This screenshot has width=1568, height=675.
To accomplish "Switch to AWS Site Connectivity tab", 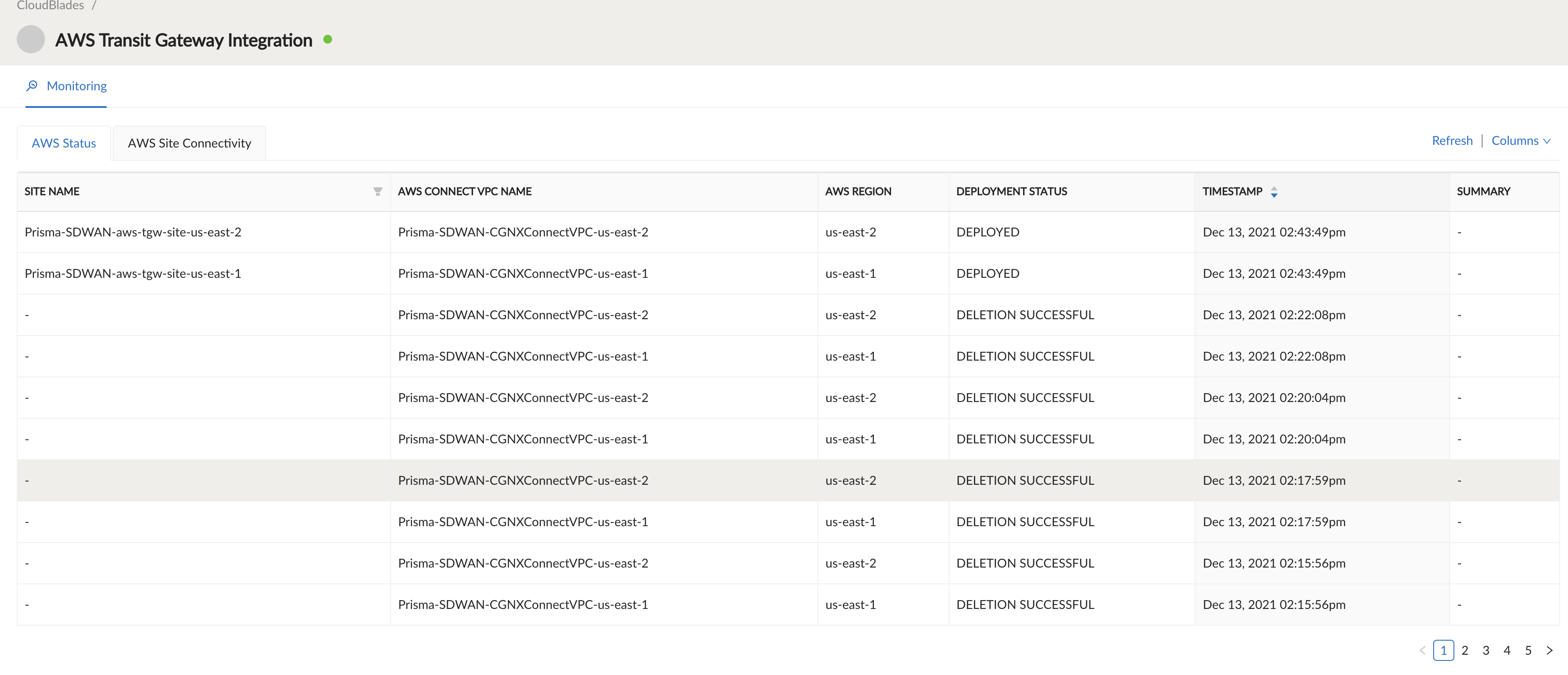I will pos(189,144).
